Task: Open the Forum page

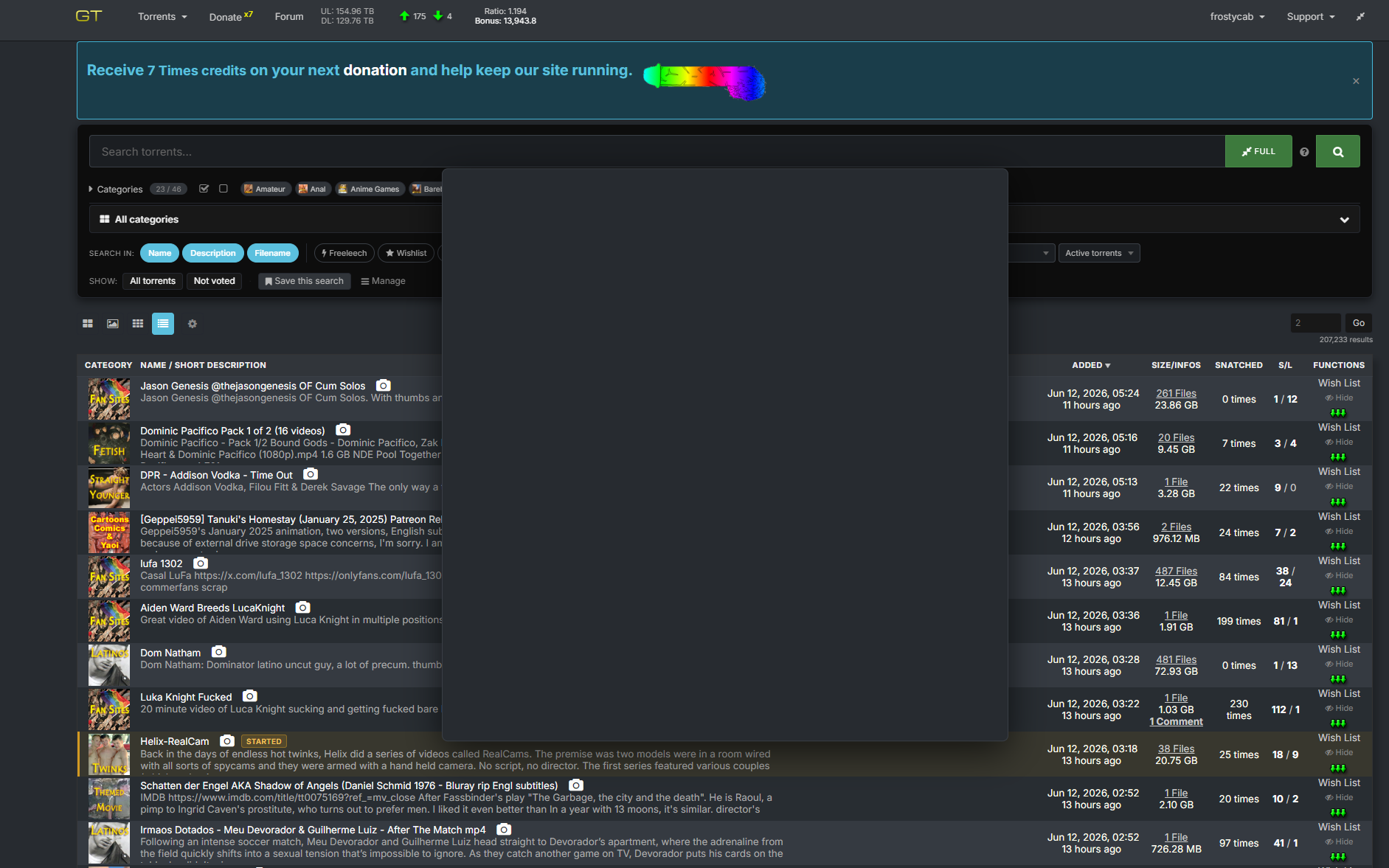Action: (289, 16)
